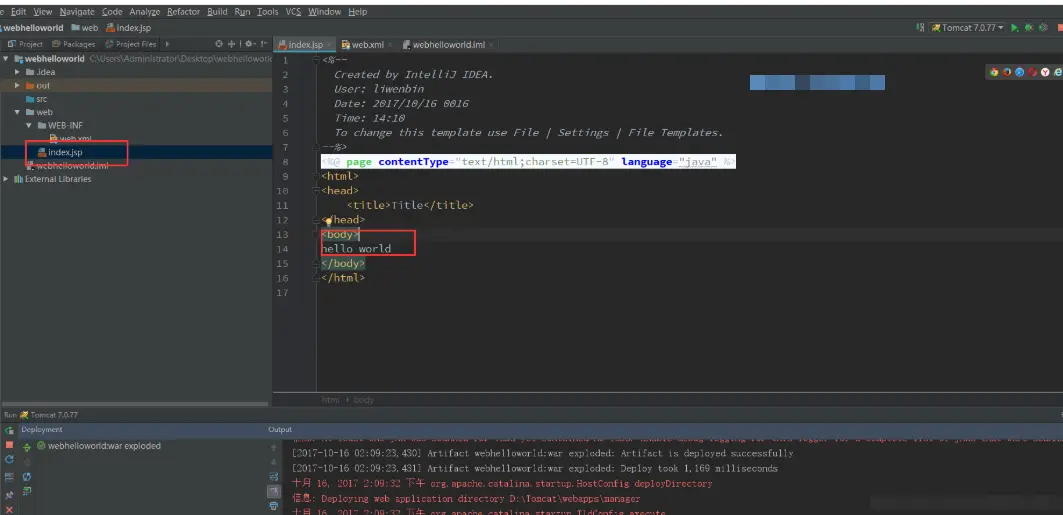Select webhelloworld:war exploded deployment artifact
This screenshot has width=1063, height=515.
point(98,446)
